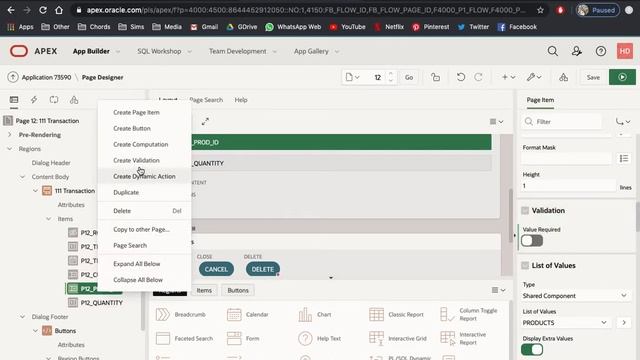Select the Classic Report region in gallery
Image resolution: width=640 pixels, height=360 pixels.
(396, 314)
